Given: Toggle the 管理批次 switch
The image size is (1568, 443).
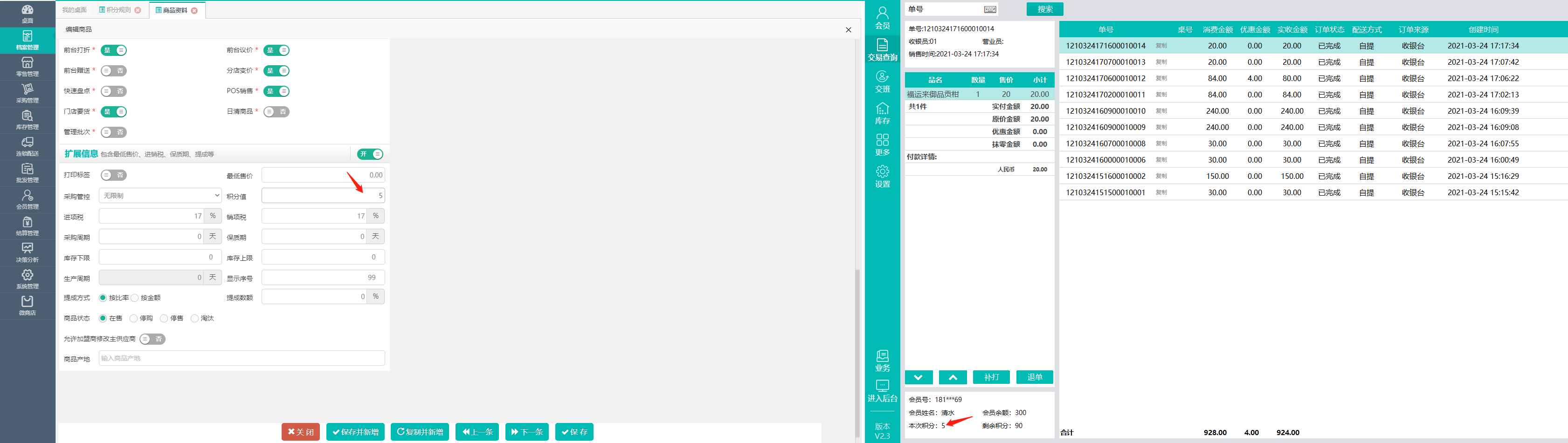Looking at the screenshot, I should tap(114, 132).
